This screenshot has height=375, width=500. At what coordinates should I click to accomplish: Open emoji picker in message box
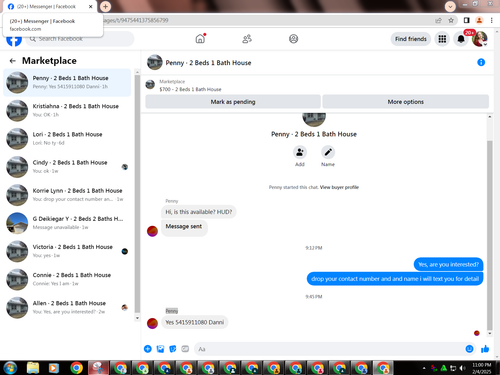[469, 349]
